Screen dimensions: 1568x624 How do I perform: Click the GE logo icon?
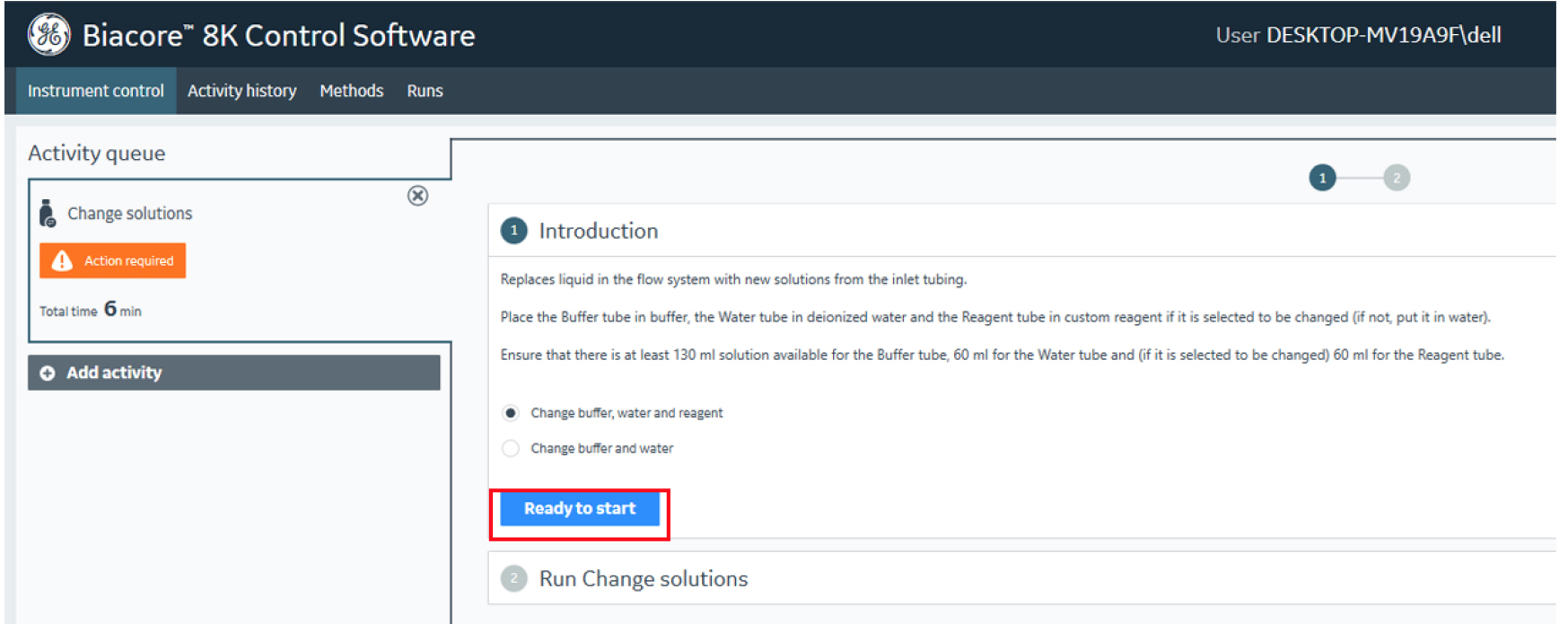pyautogui.click(x=48, y=35)
